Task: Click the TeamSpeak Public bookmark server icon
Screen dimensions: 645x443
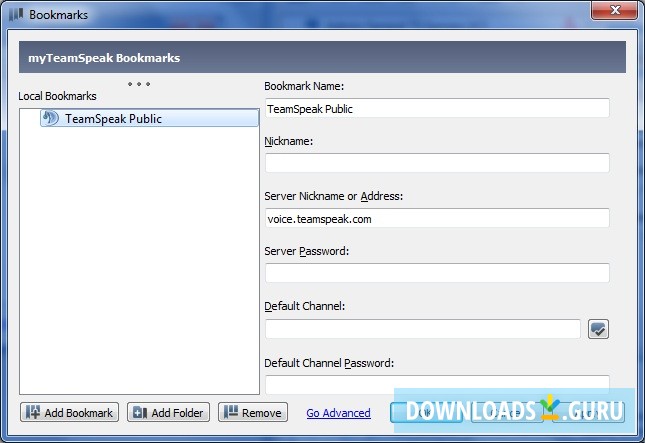Action: (51, 118)
